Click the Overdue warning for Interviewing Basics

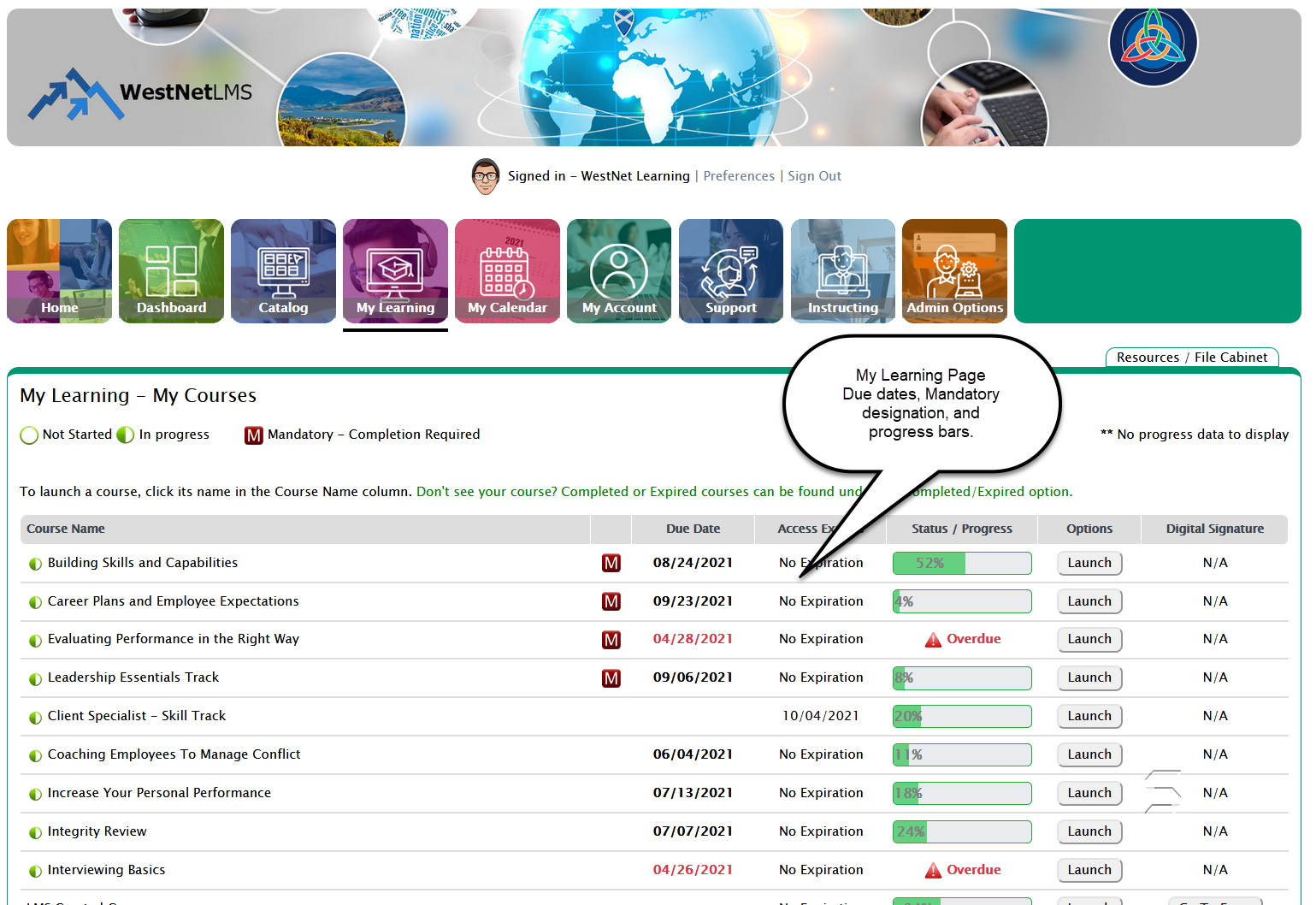click(x=962, y=869)
